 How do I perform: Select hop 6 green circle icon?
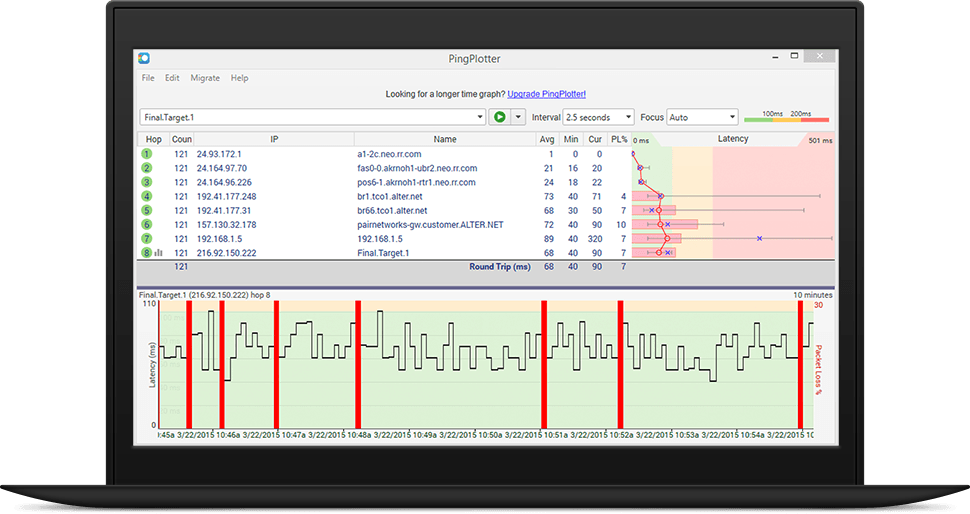tap(147, 225)
